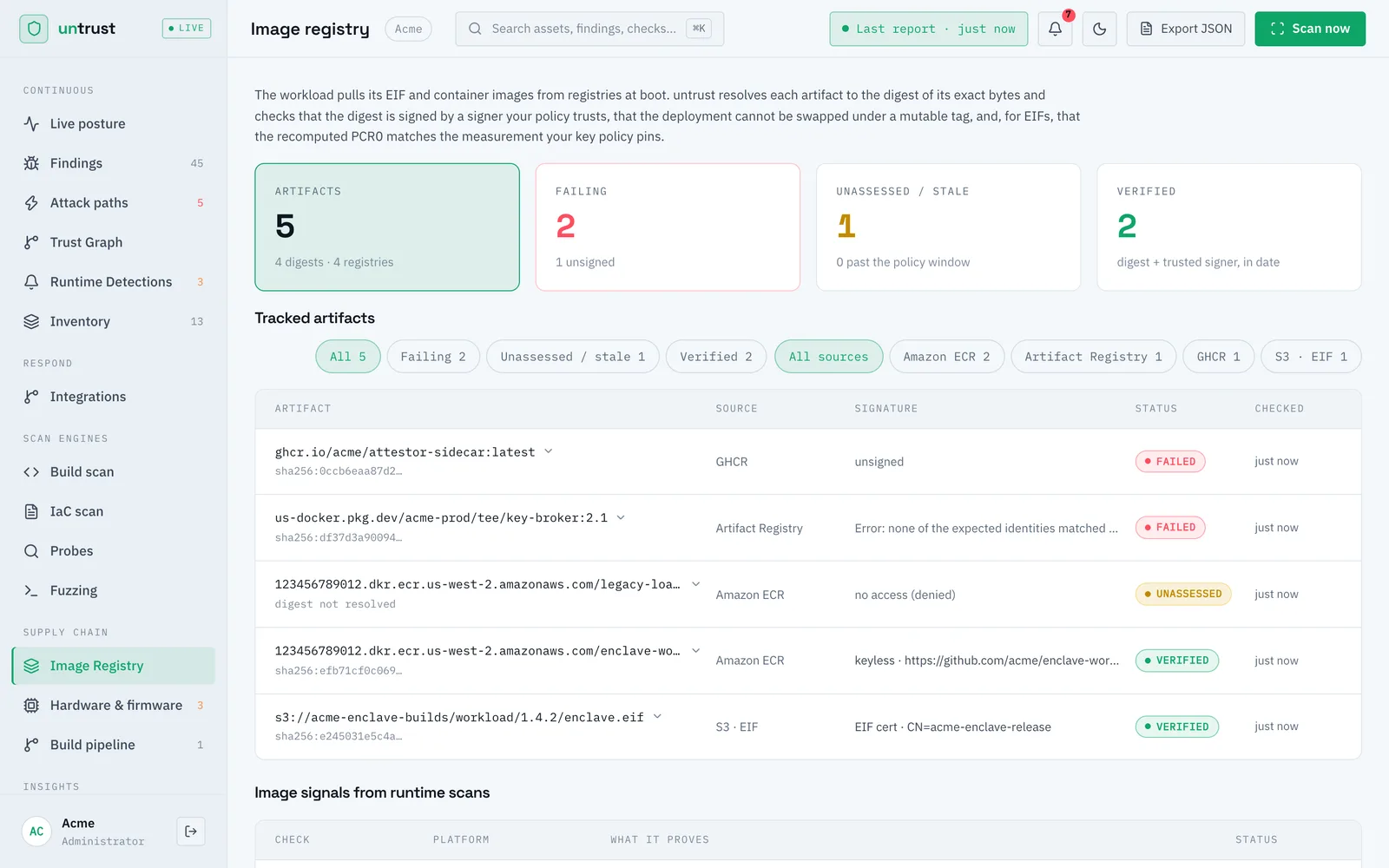
Task: Open Trust Graph view
Action: point(113,242)
